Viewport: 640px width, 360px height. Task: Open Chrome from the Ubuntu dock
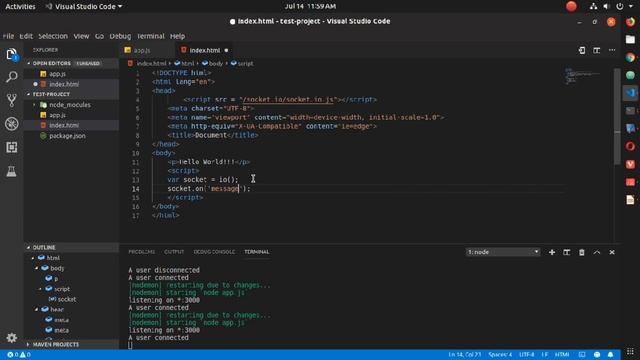(631, 58)
